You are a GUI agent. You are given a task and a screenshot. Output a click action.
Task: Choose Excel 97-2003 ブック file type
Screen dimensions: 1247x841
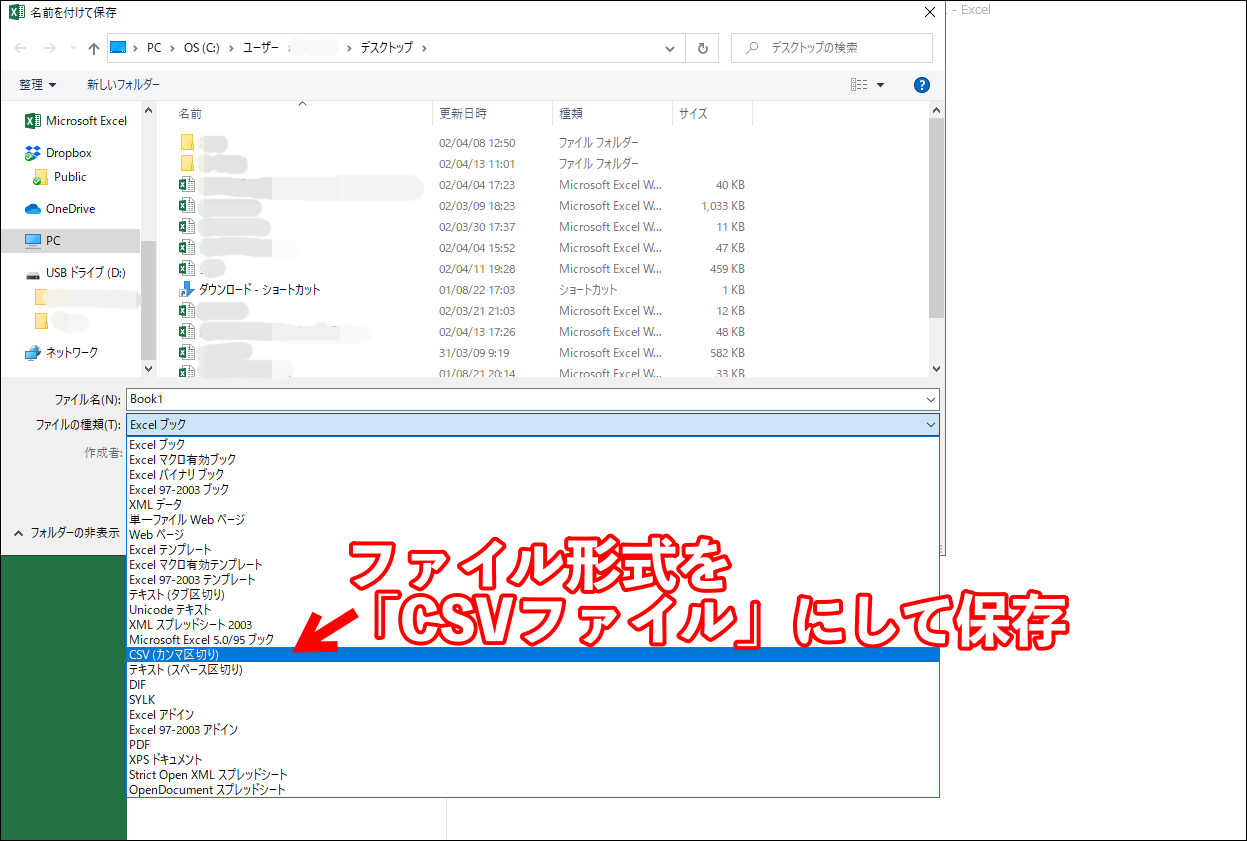pos(533,490)
